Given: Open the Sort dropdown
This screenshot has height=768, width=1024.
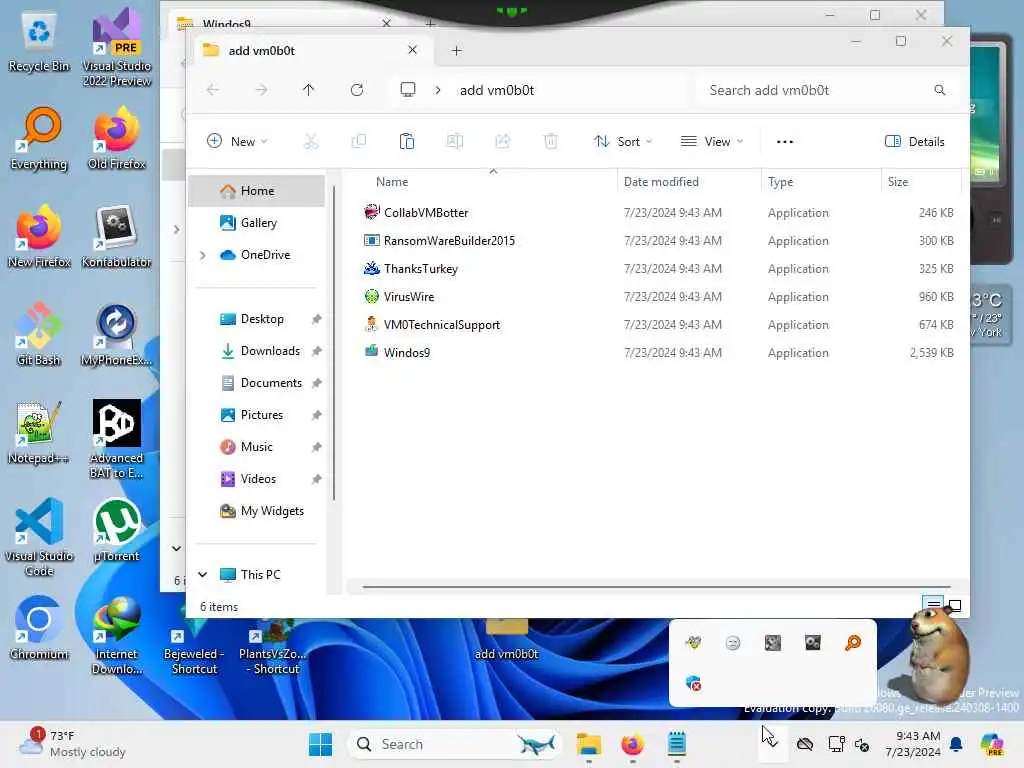Looking at the screenshot, I should [x=622, y=142].
